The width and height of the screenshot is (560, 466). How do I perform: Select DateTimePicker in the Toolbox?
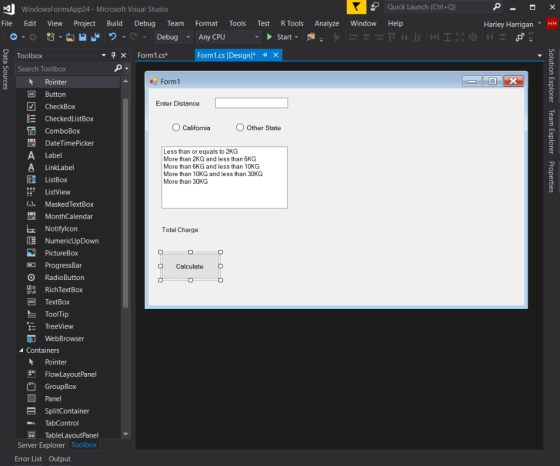click(68, 143)
